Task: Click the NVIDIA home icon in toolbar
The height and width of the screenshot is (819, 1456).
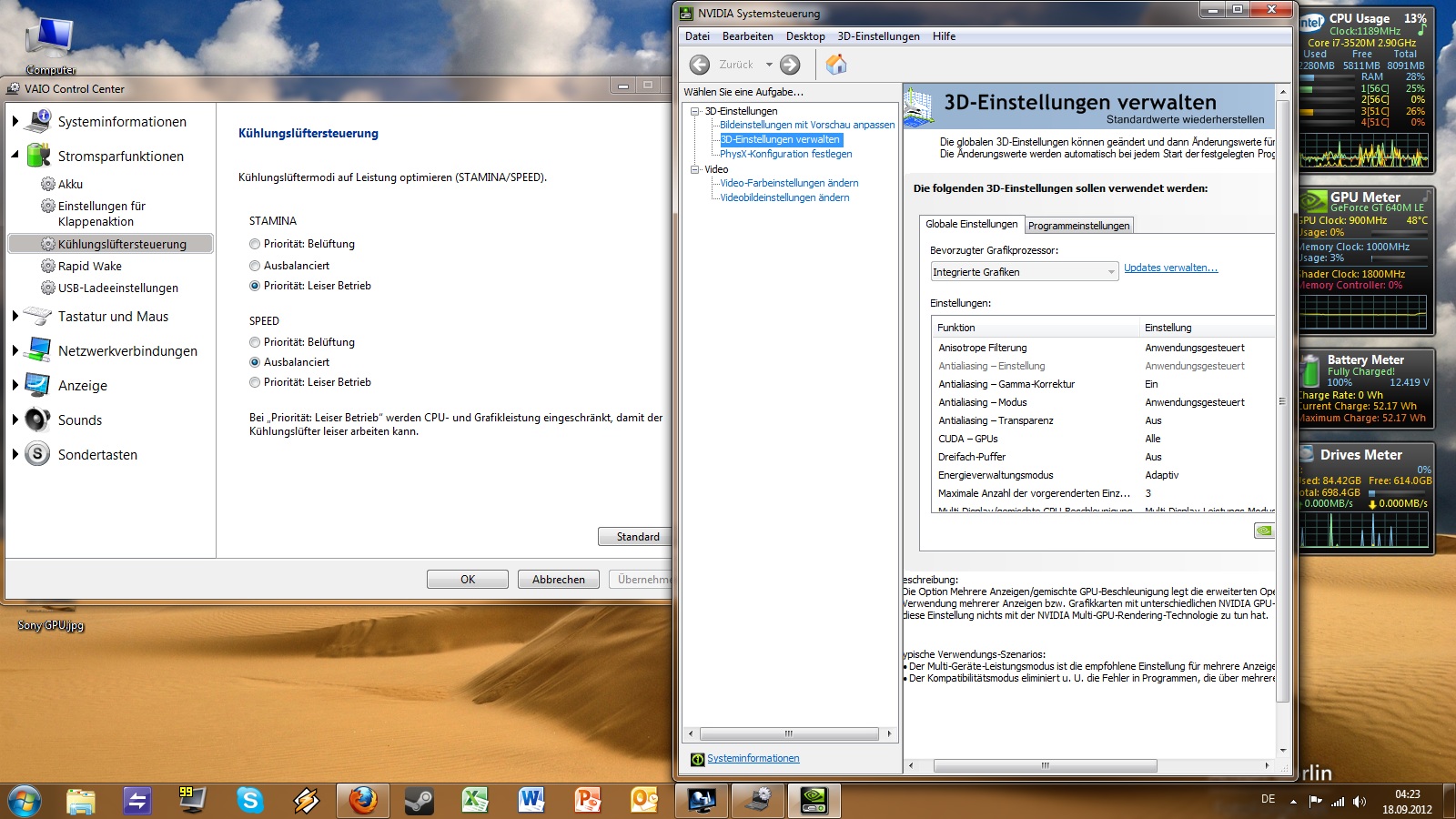Action: pyautogui.click(x=836, y=64)
